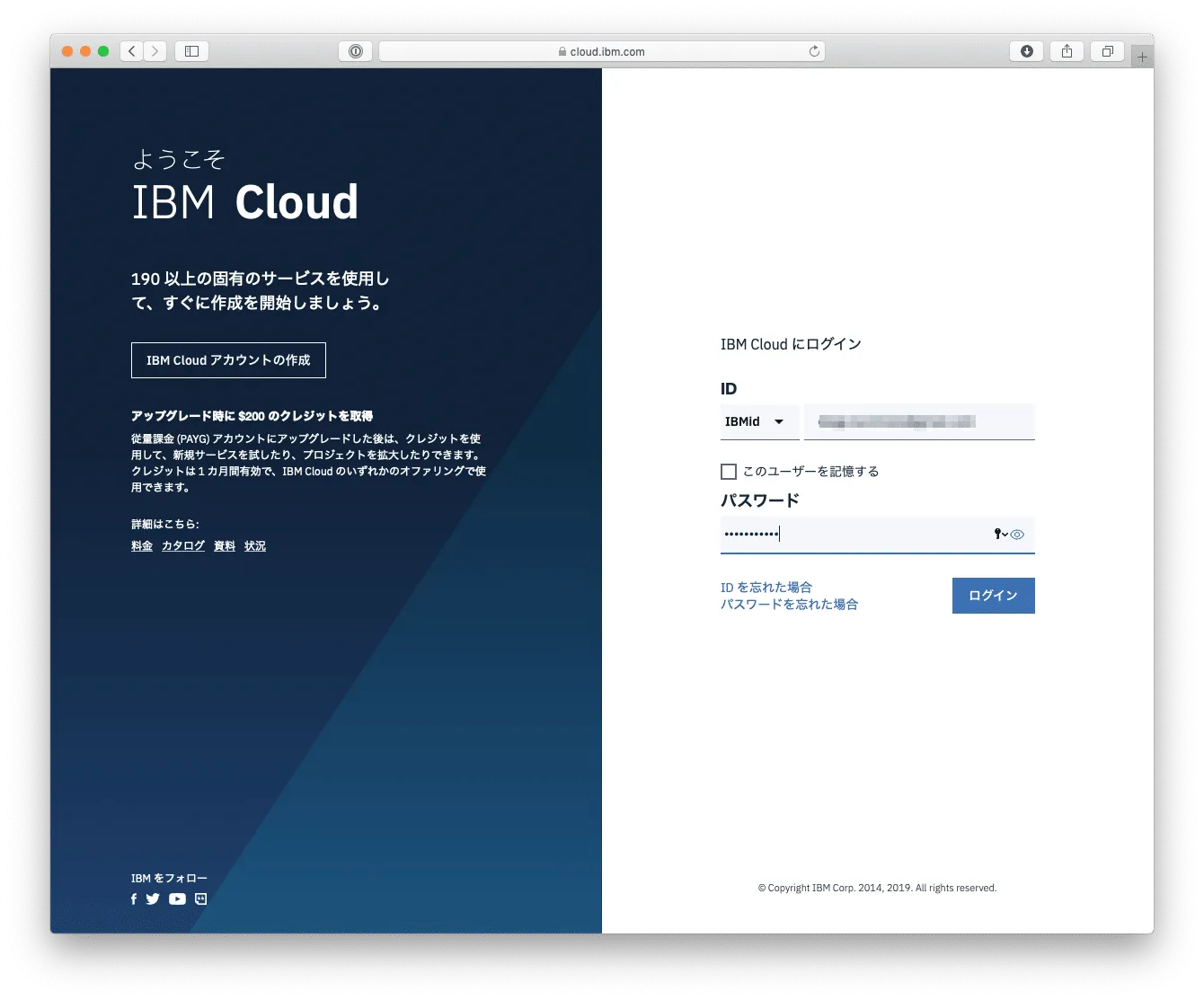Open the IBM blog icon in the footer

[201, 898]
